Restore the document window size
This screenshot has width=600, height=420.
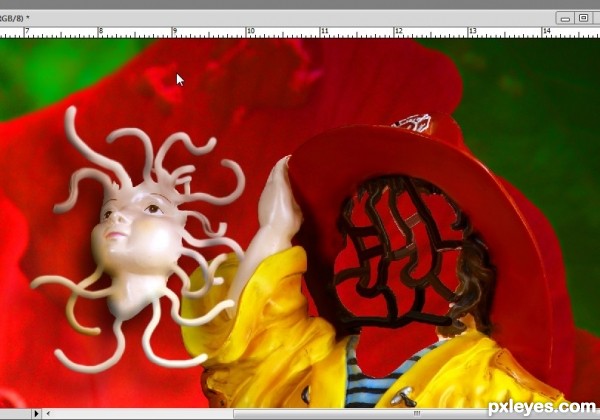(x=583, y=18)
